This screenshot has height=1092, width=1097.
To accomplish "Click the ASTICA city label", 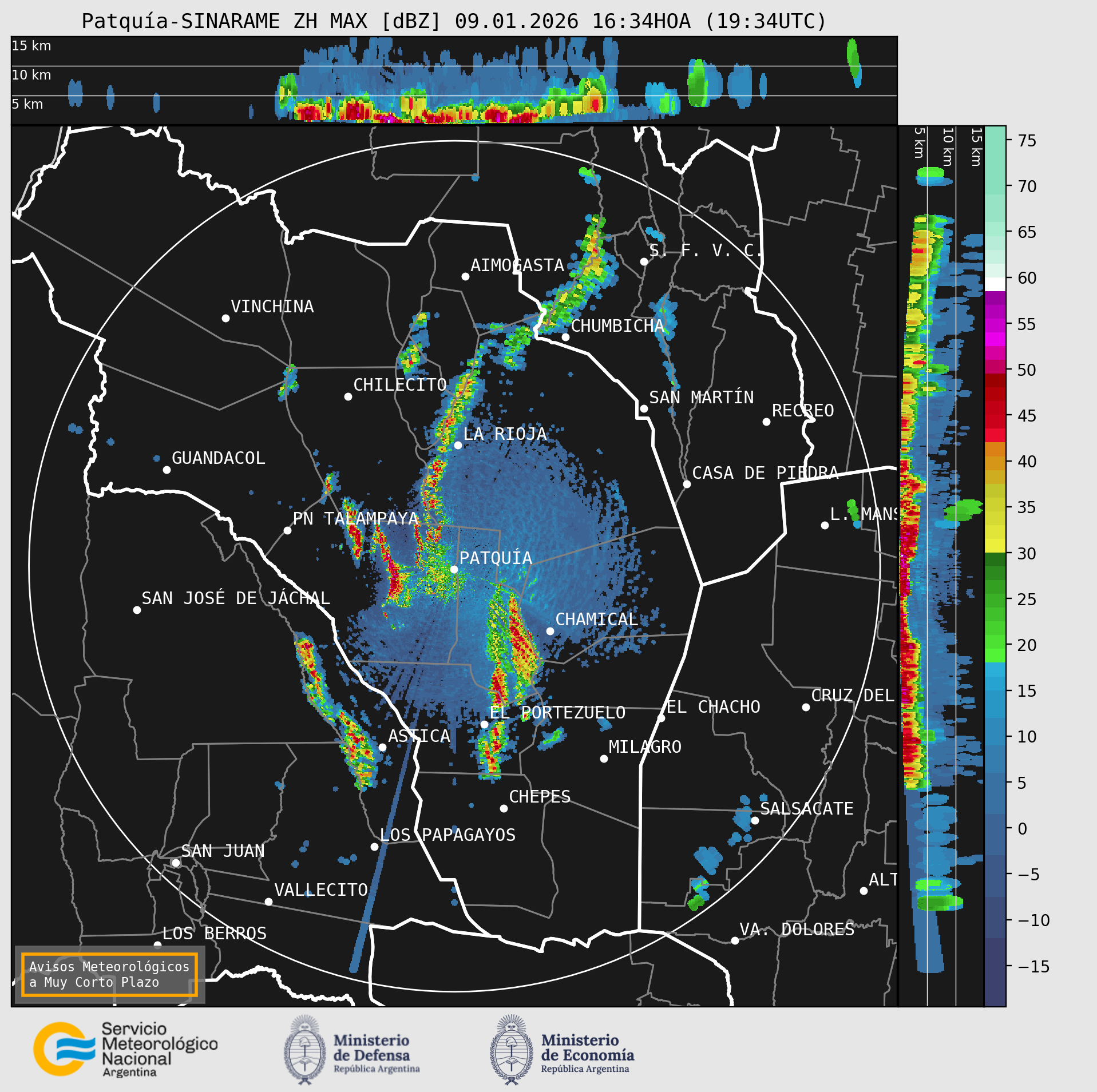I will 419,736.
